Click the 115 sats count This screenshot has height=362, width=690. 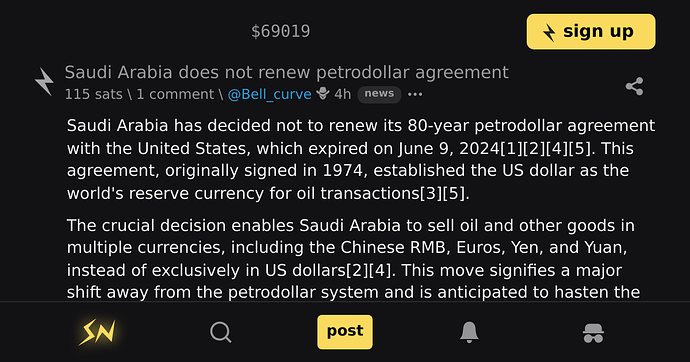pyautogui.click(x=94, y=94)
